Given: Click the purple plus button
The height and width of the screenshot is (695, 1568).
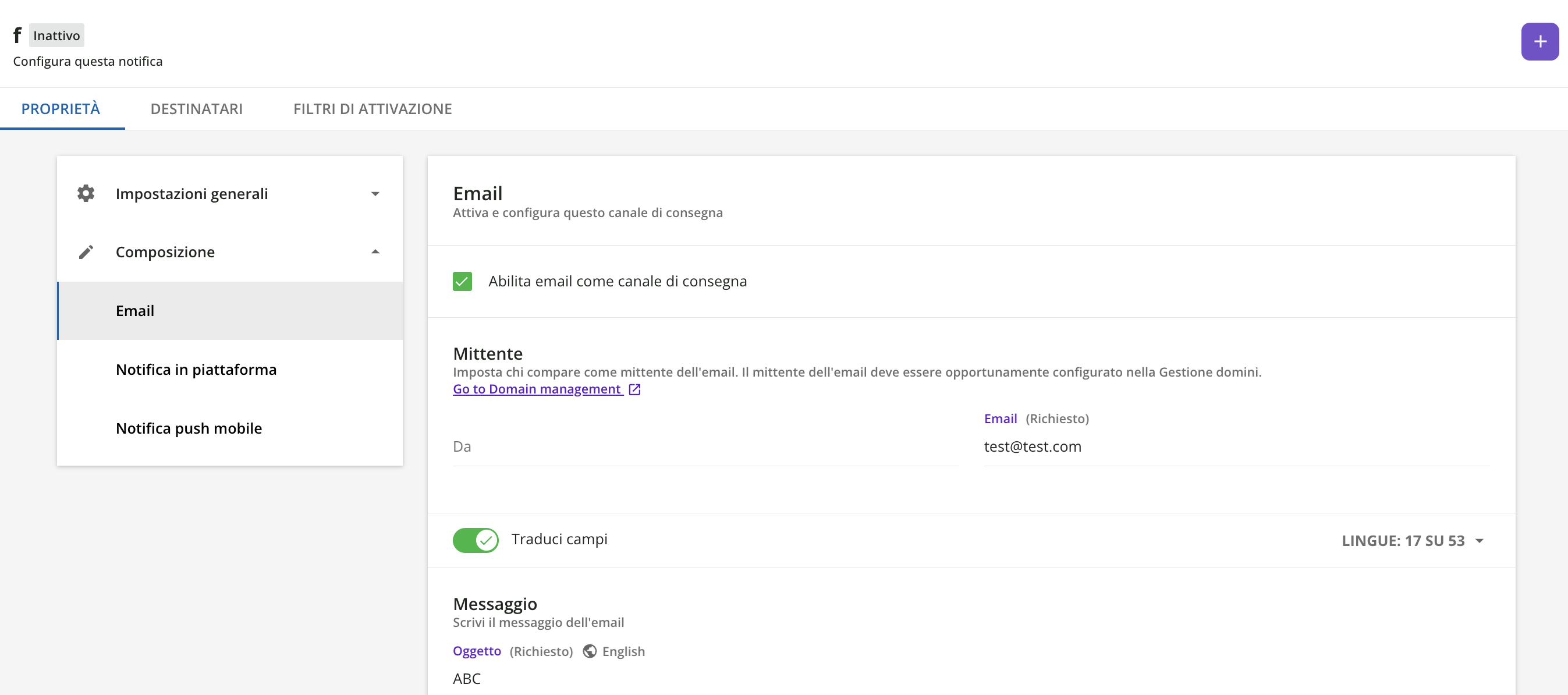Looking at the screenshot, I should click(1539, 41).
